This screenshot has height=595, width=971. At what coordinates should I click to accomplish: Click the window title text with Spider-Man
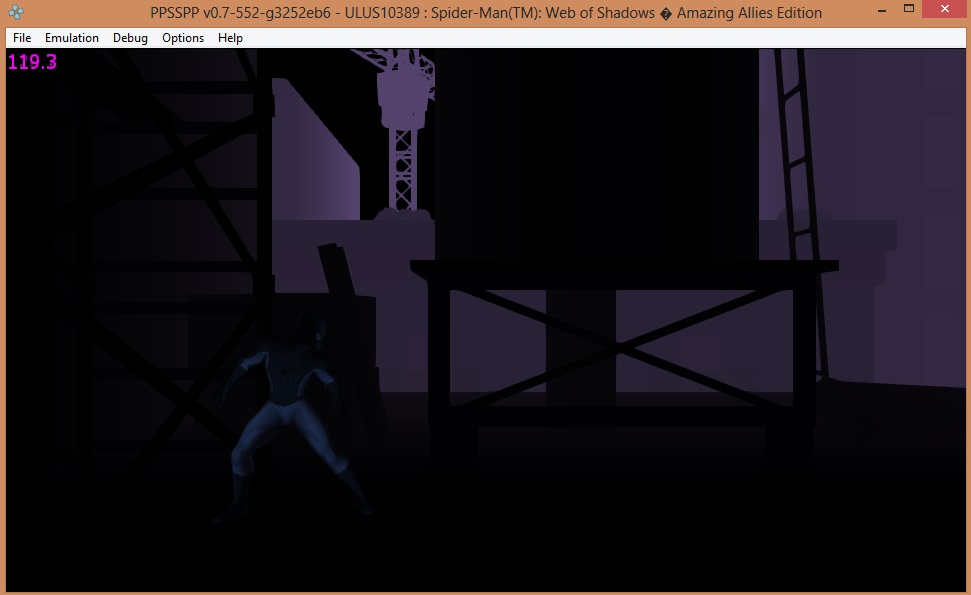486,13
